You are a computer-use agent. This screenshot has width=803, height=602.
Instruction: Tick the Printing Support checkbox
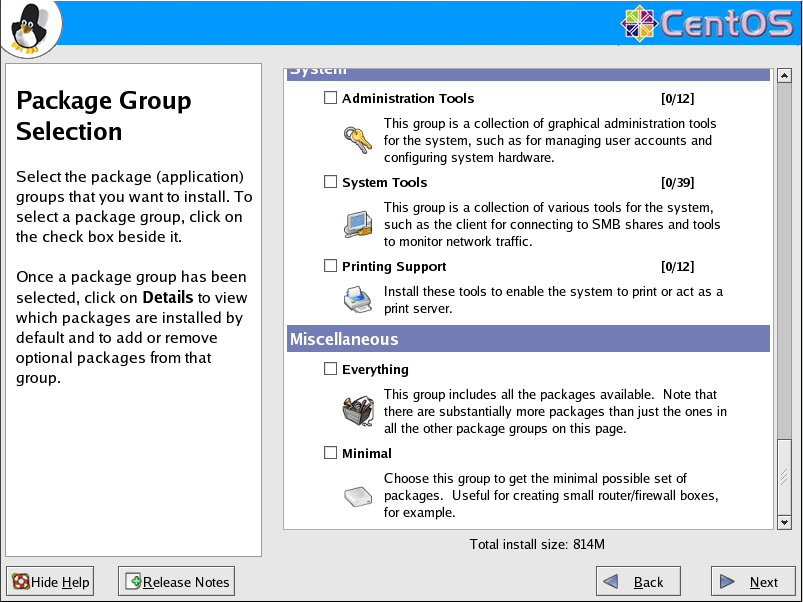tap(331, 266)
